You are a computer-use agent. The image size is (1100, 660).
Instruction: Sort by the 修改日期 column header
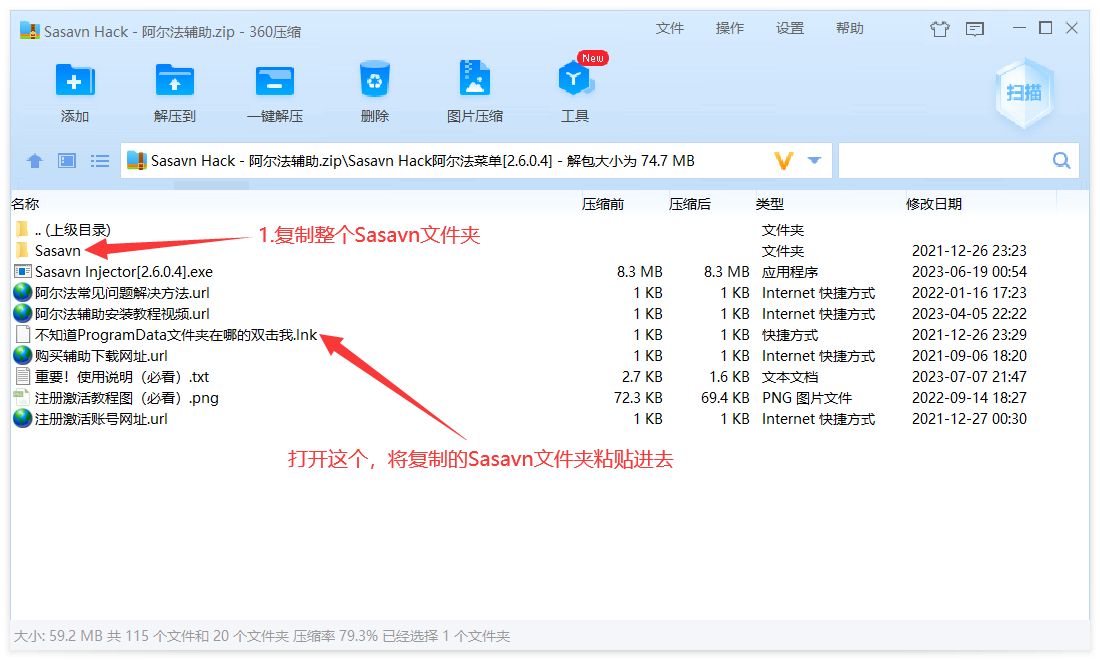coord(934,204)
